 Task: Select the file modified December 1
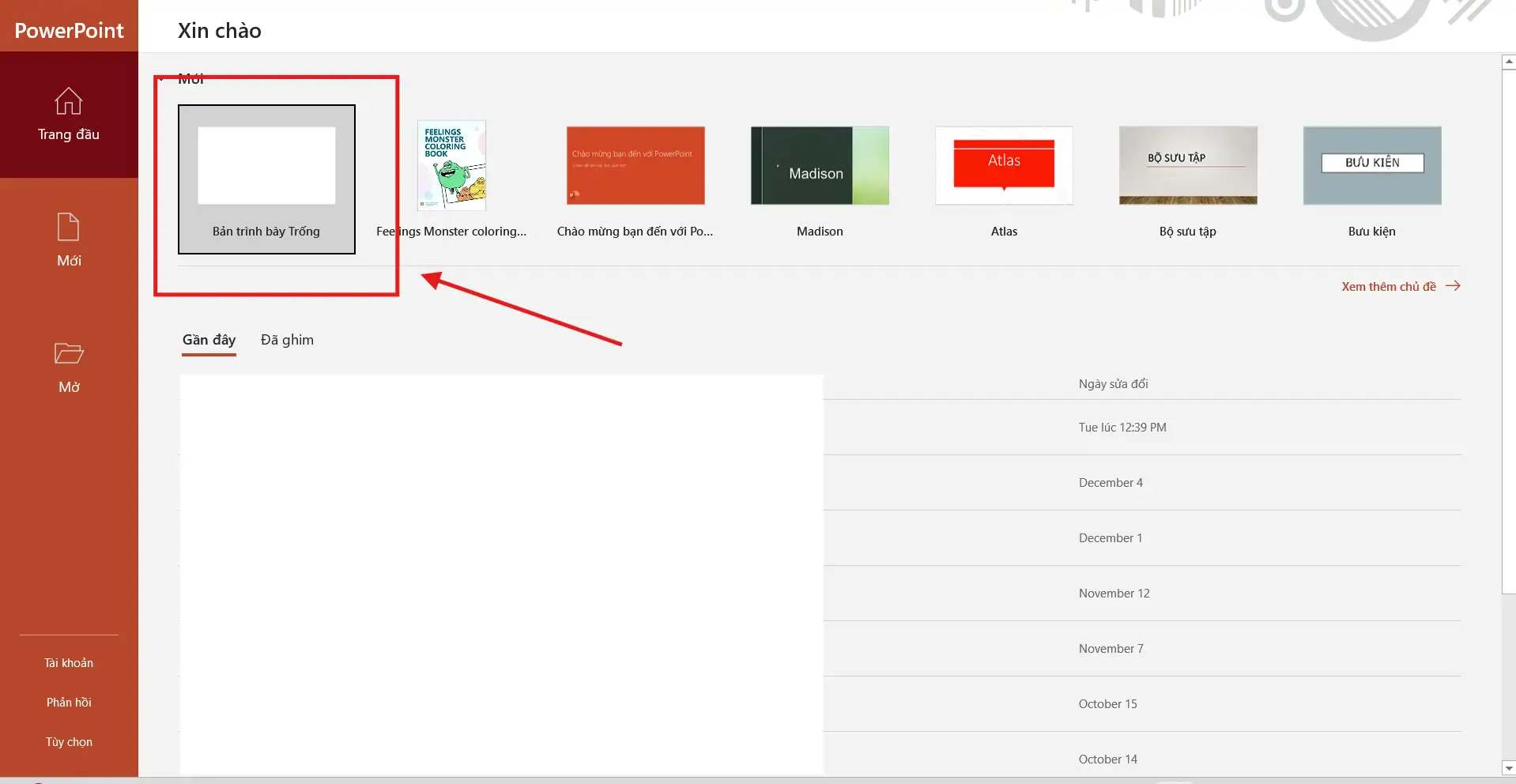pos(820,538)
